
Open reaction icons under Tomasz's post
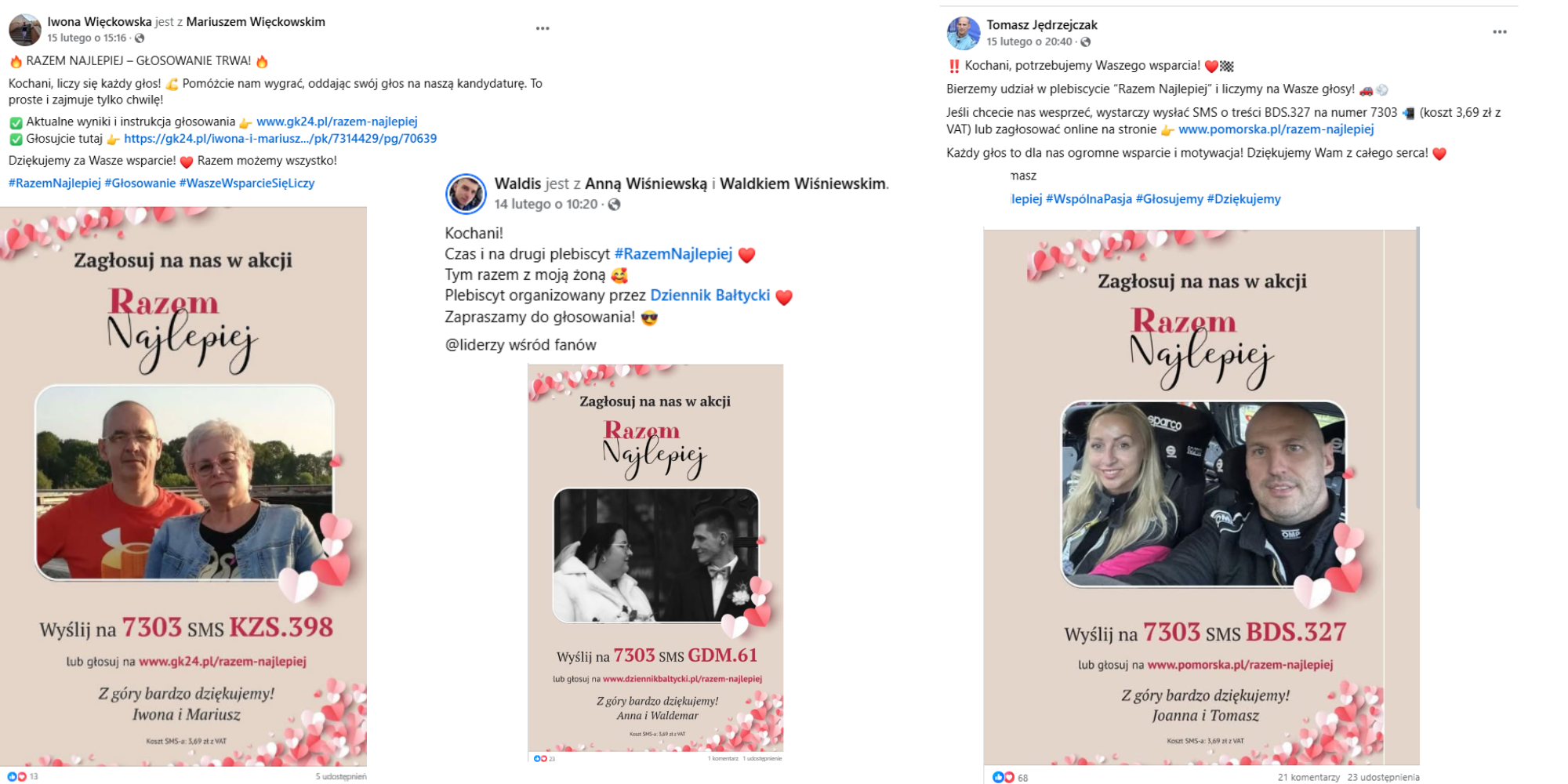[1004, 777]
